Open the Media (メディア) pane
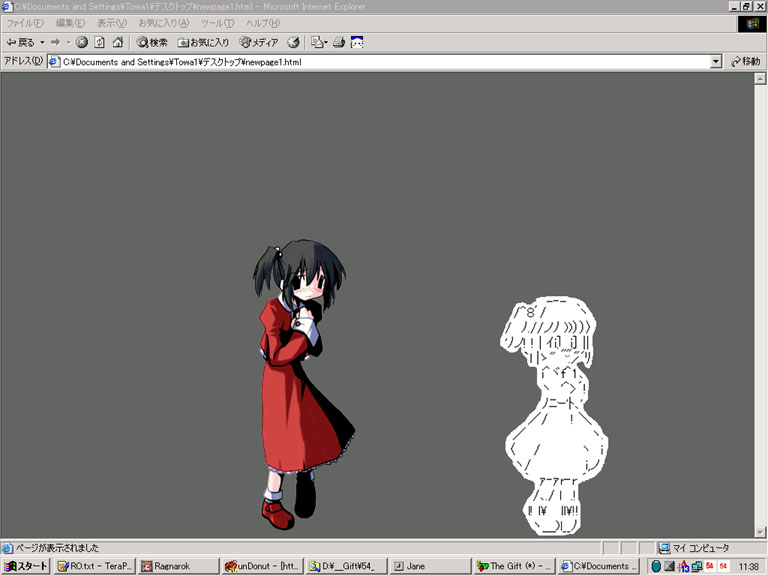The image size is (768, 576). tap(259, 43)
